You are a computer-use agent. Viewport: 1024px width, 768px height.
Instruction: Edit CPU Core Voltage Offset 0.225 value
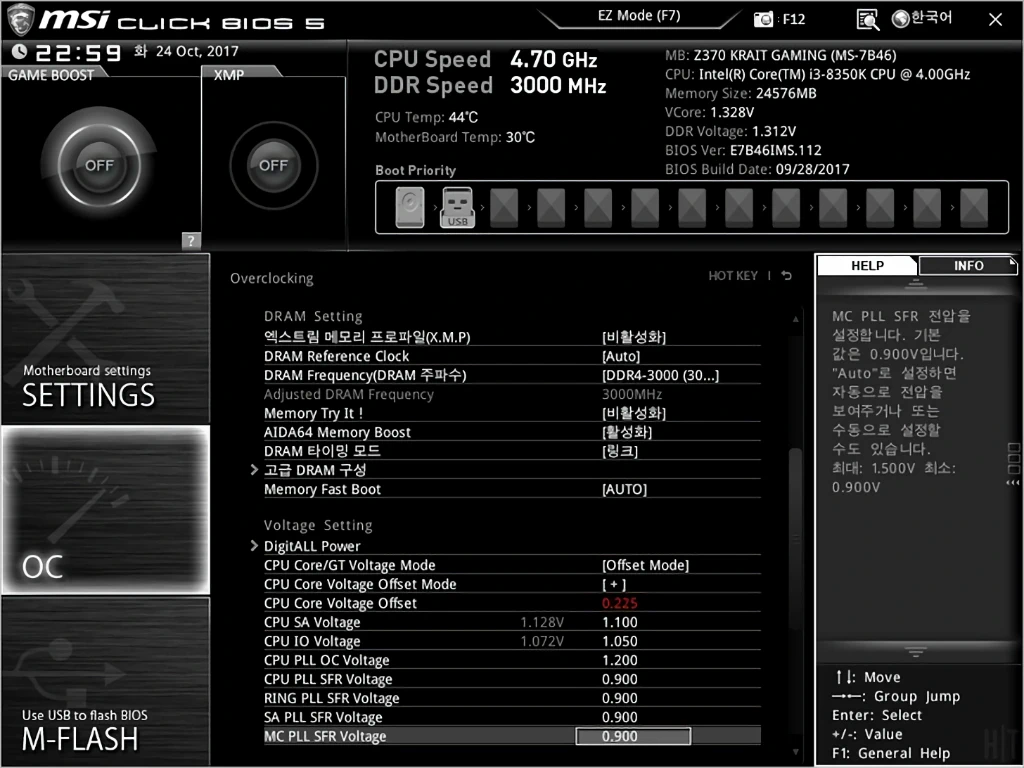point(619,603)
